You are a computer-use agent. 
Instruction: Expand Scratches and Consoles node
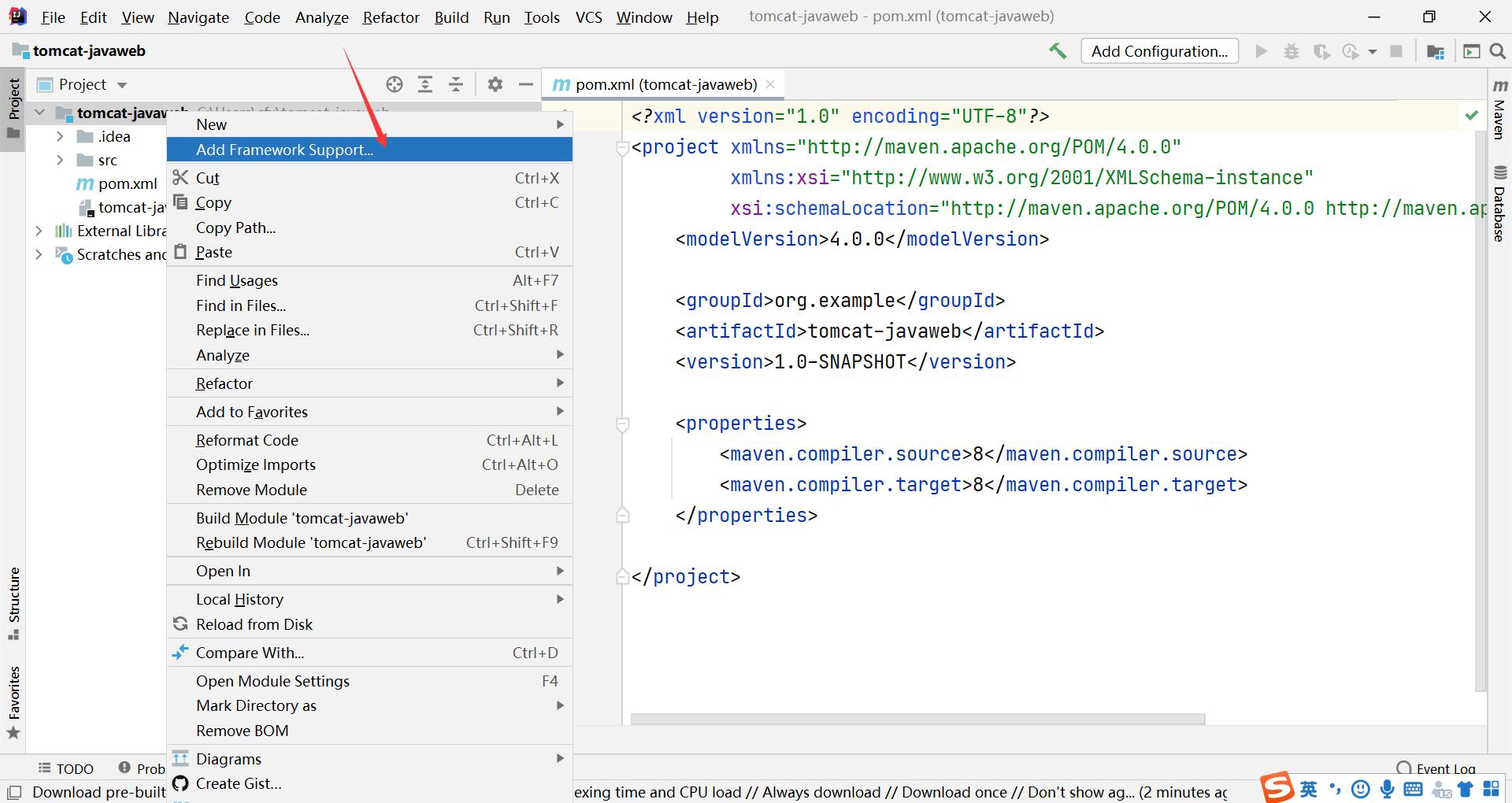(x=39, y=254)
